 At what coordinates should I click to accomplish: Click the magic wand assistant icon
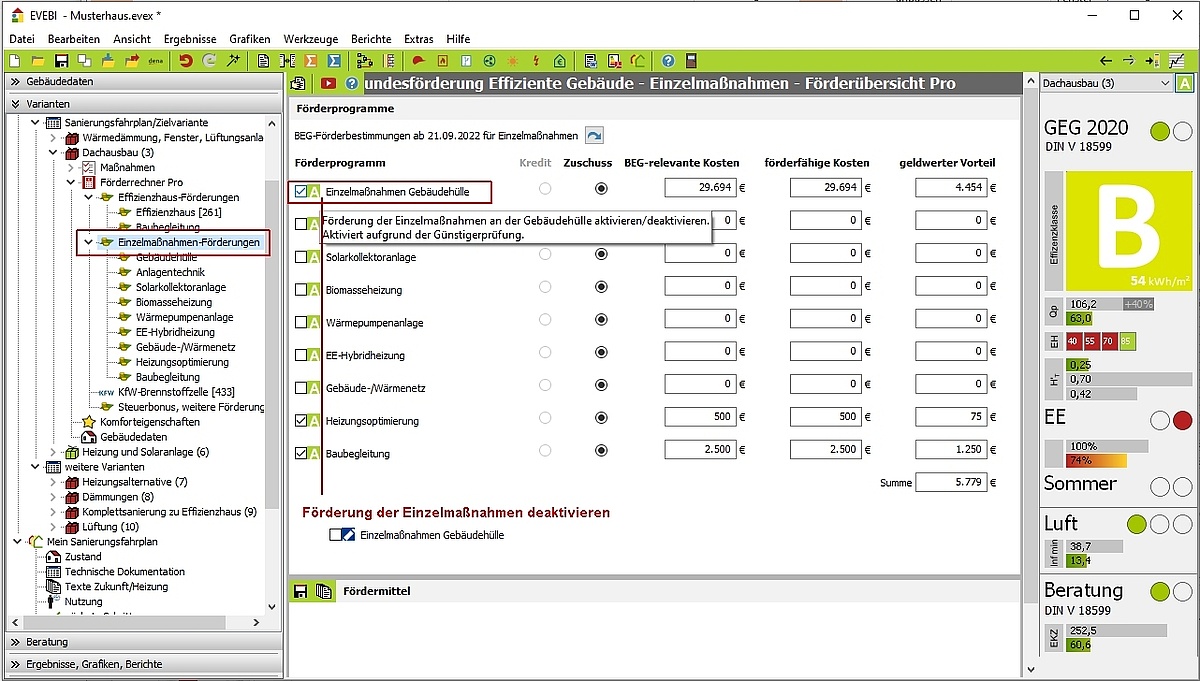(x=233, y=61)
